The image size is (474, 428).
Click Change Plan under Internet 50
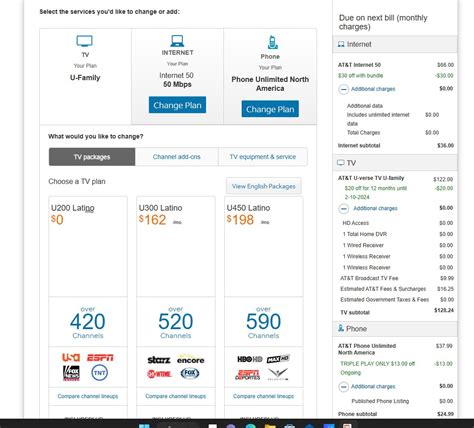(177, 105)
